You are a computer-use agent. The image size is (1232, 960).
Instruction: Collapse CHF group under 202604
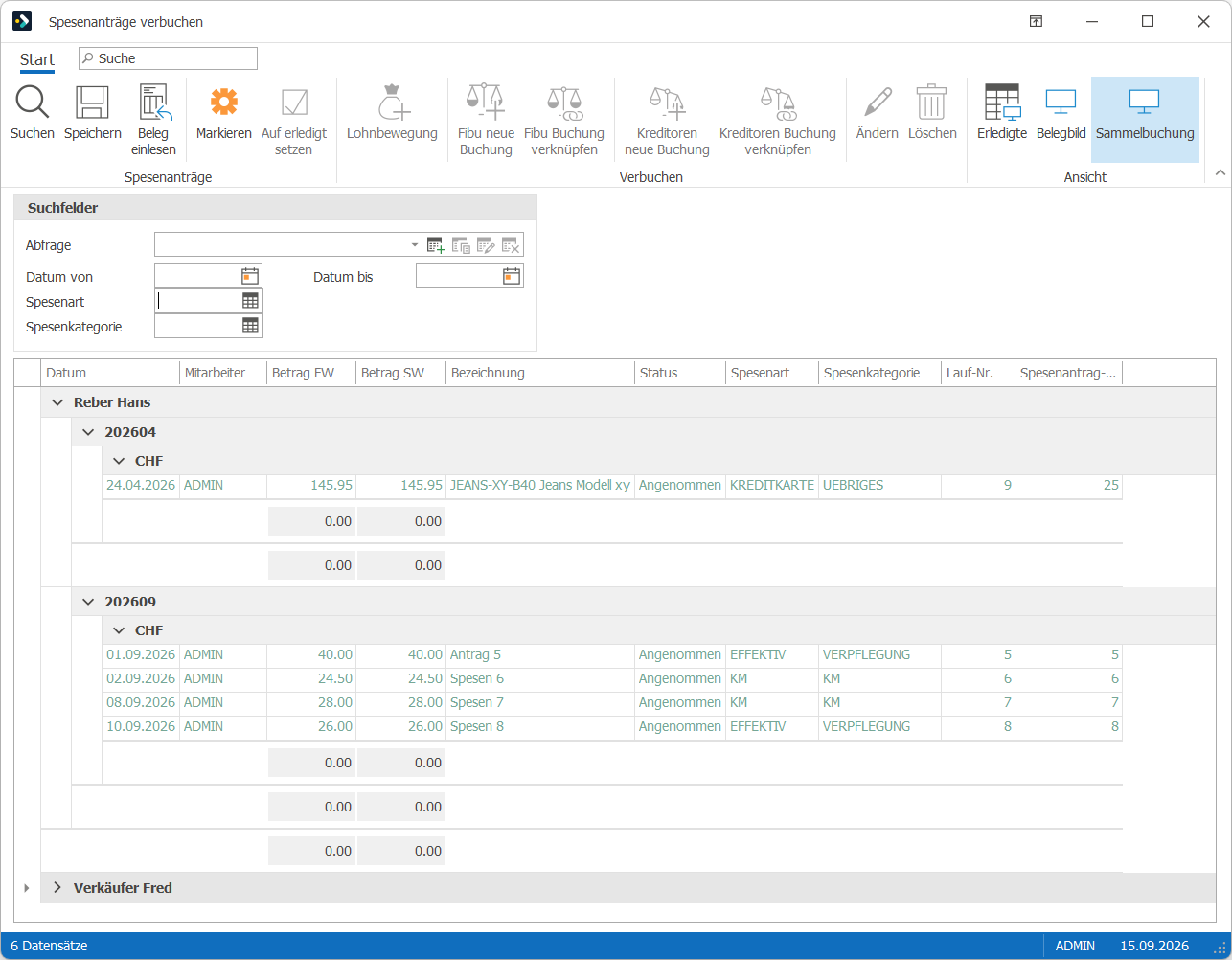pyautogui.click(x=119, y=461)
